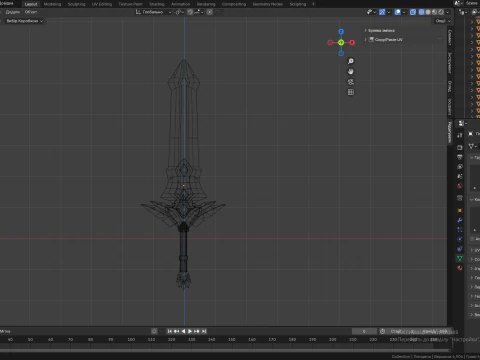Open the Scene properties tab icon
The image size is (480, 360).
click(x=460, y=176)
